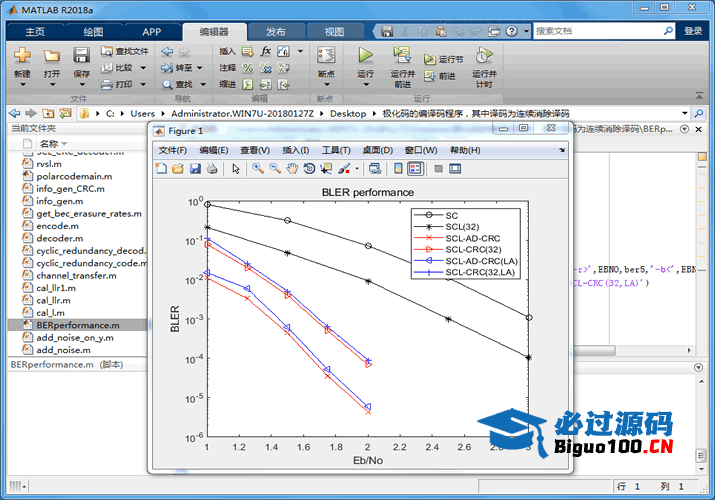Click the 运行并计时 (Run and Time) icon

tap(484, 55)
